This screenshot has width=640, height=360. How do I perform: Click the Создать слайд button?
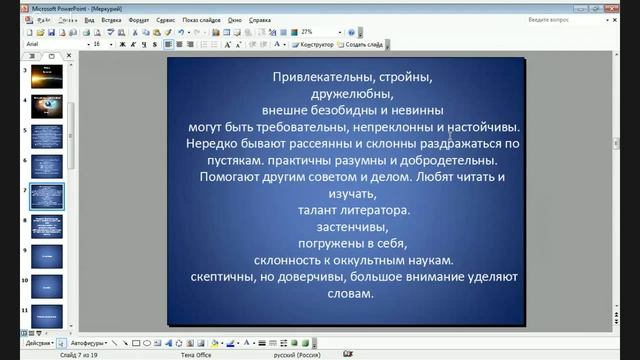click(360, 44)
